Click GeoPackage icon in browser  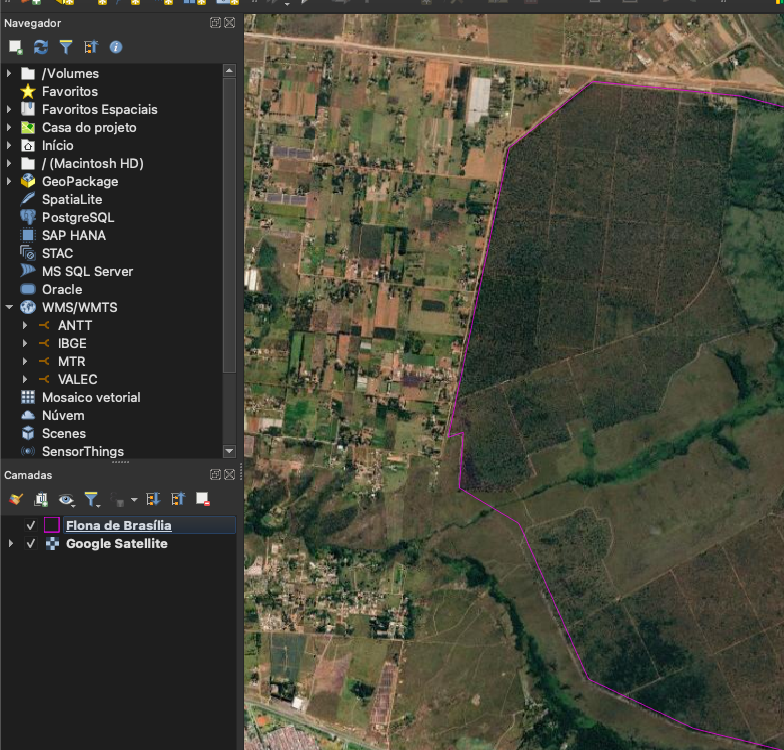point(28,181)
